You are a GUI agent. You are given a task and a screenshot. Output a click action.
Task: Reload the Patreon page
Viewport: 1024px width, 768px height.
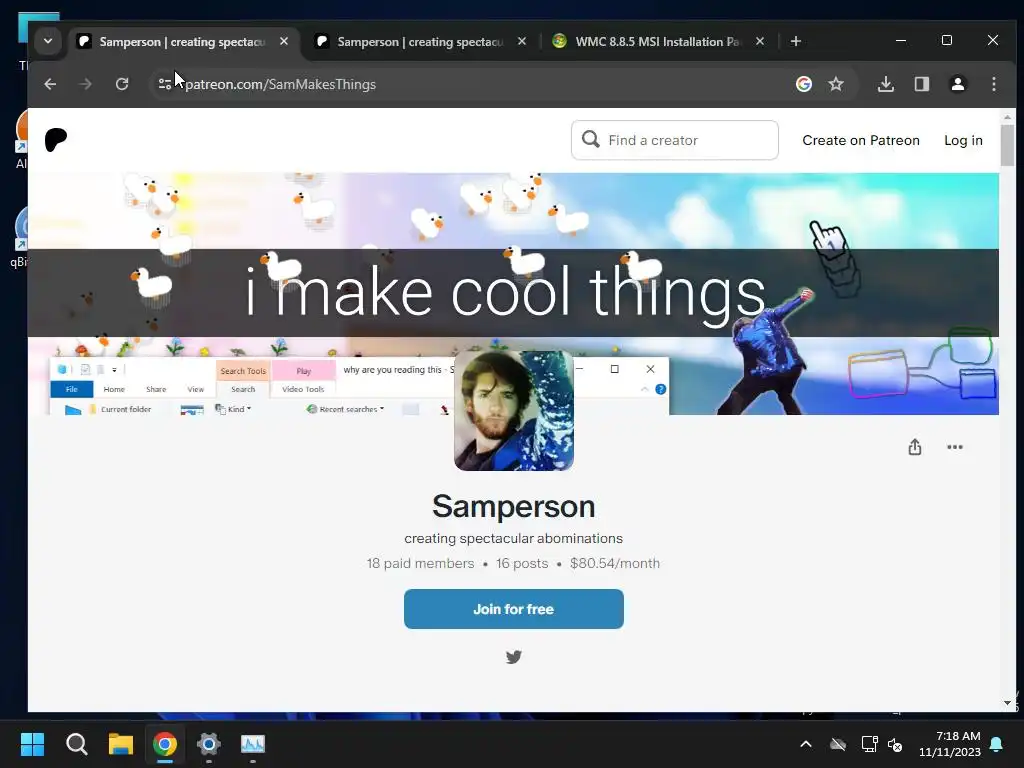click(x=122, y=84)
